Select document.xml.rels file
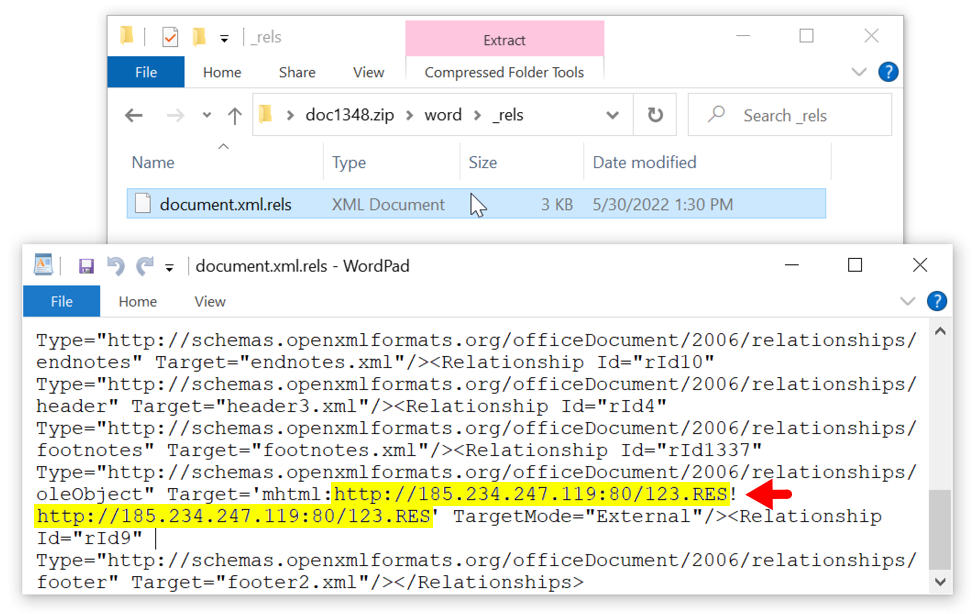Viewport: 975px width, 614px height. pos(476,204)
